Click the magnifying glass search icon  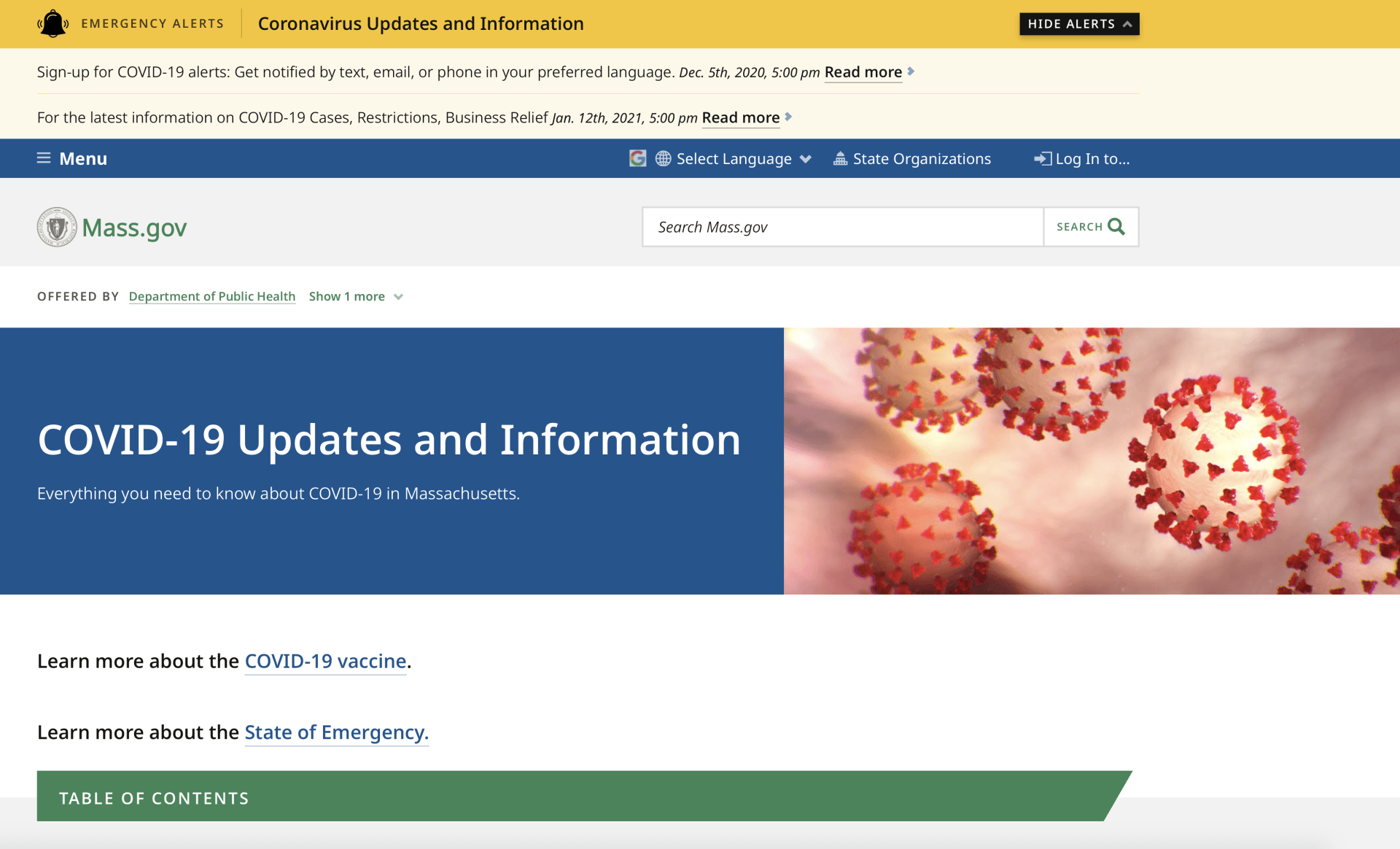1116,227
